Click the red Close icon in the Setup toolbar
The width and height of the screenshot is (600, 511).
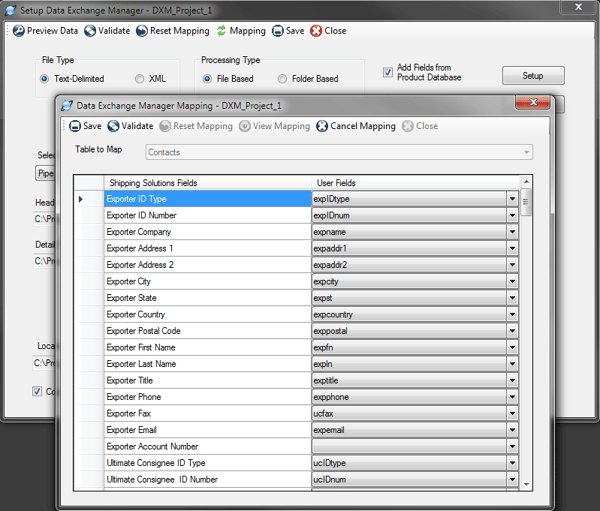[316, 31]
